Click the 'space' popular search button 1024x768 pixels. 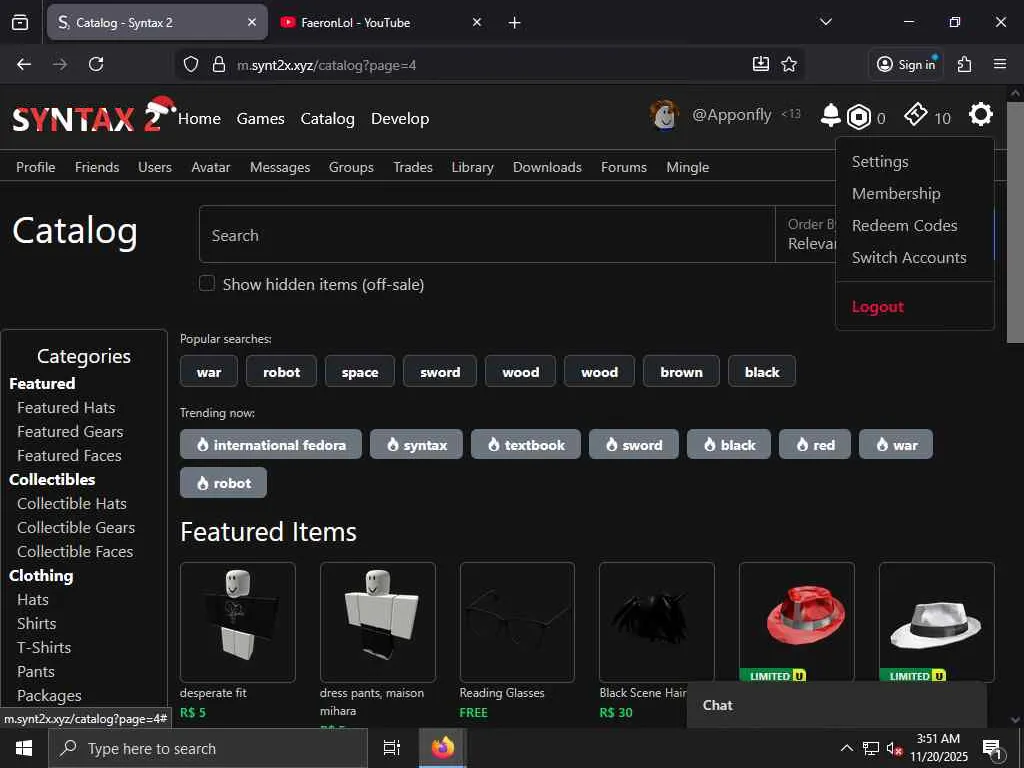(360, 372)
